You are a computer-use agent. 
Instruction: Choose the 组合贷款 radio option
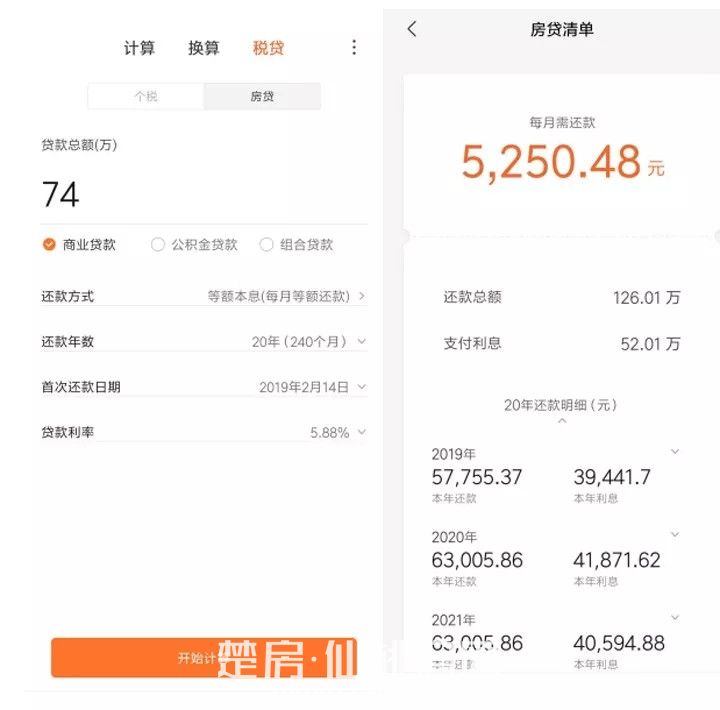point(267,244)
